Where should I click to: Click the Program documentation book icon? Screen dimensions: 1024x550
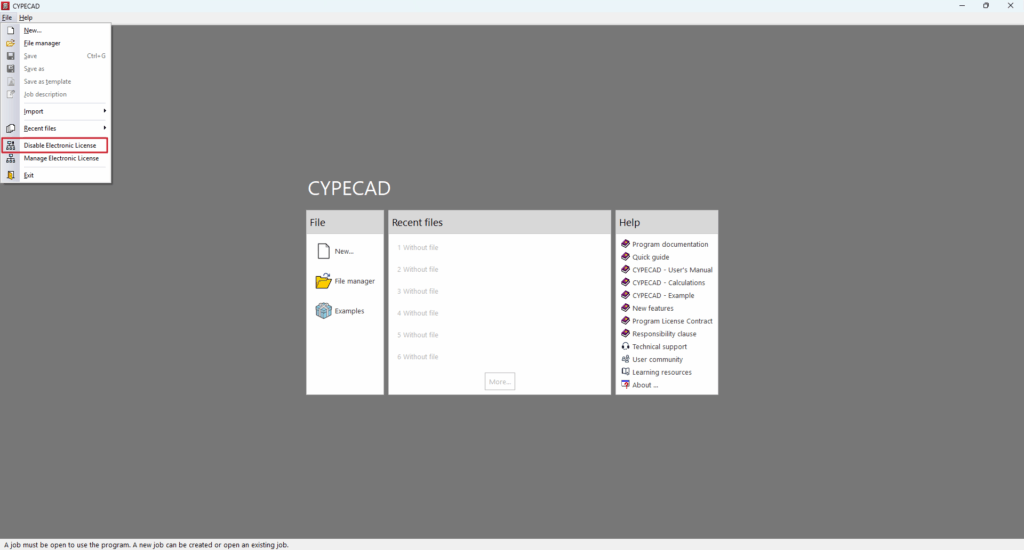pyautogui.click(x=625, y=244)
